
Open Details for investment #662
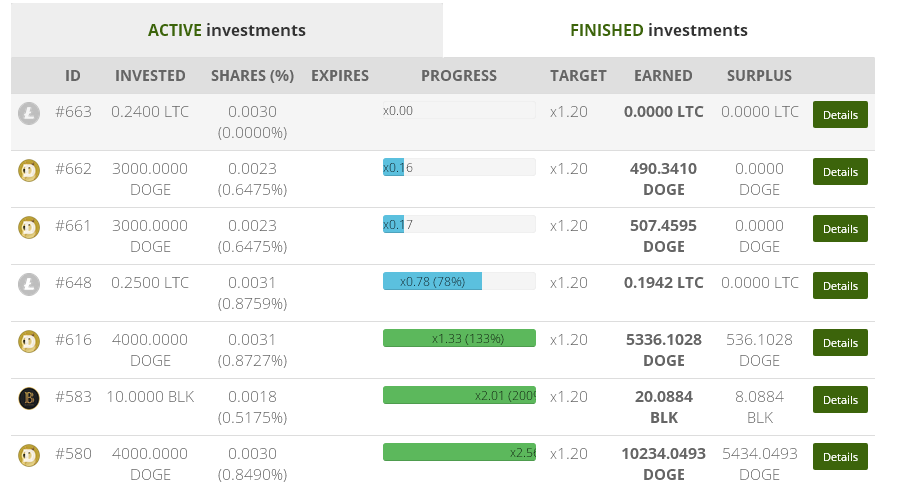click(839, 171)
